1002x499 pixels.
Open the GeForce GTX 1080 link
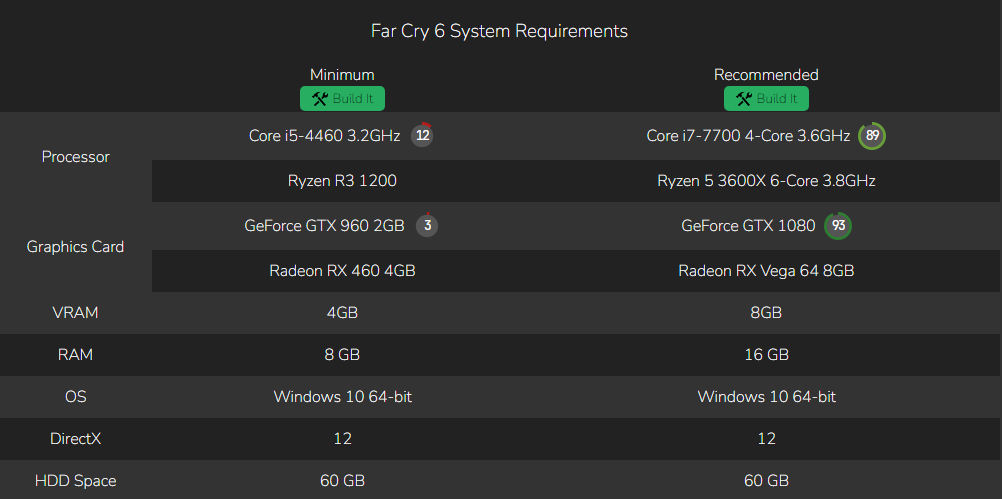coord(748,226)
